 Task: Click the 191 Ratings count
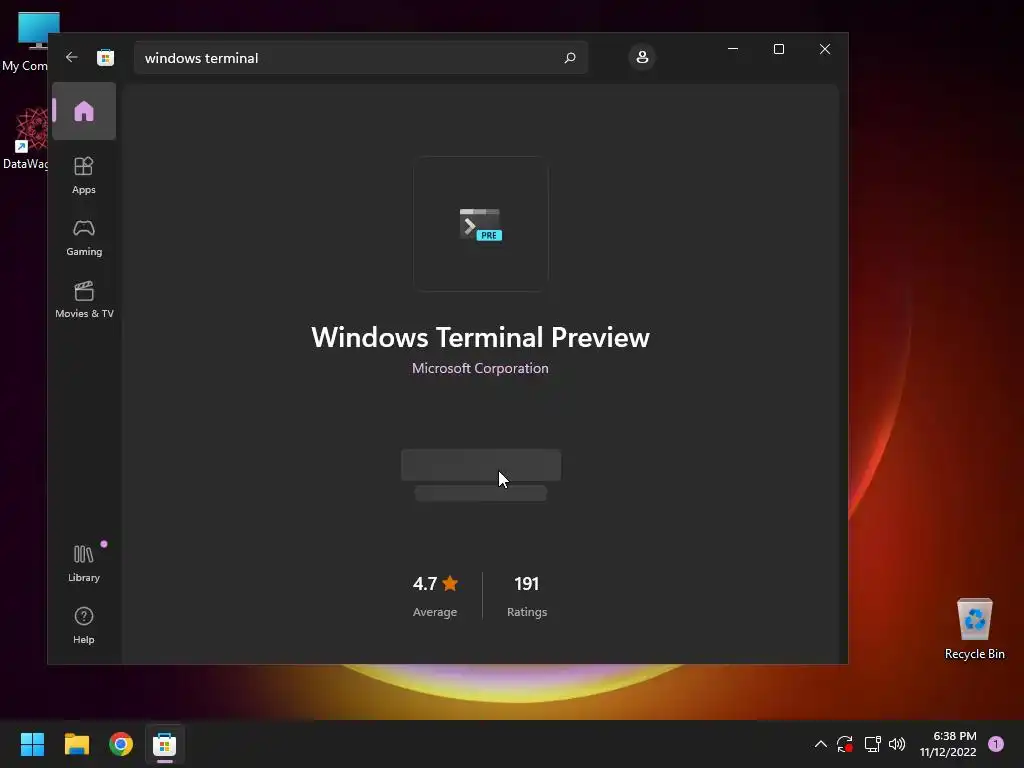pos(527,596)
